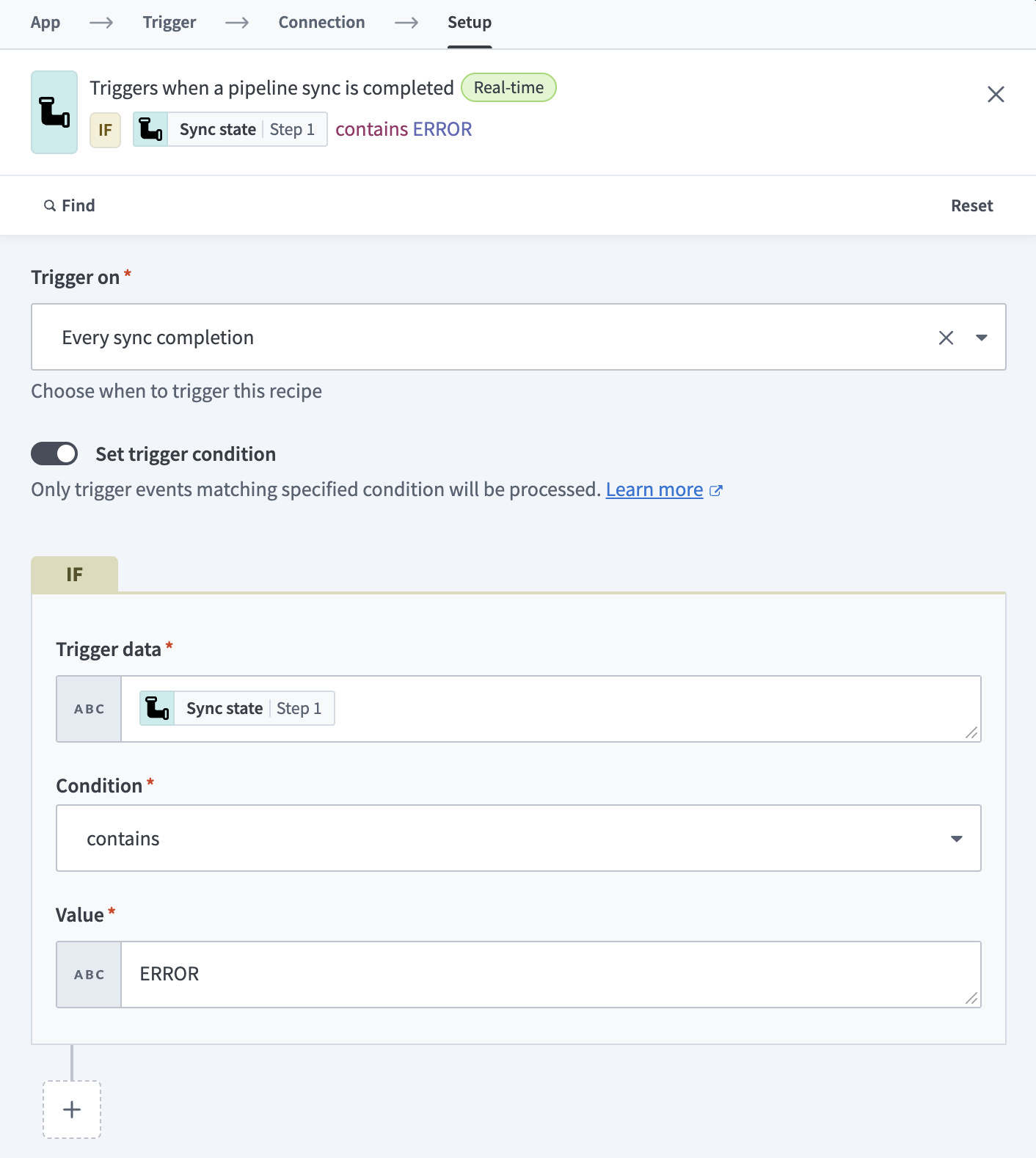The height and width of the screenshot is (1158, 1036).
Task: Select the IF condition tab
Action: coord(74,575)
